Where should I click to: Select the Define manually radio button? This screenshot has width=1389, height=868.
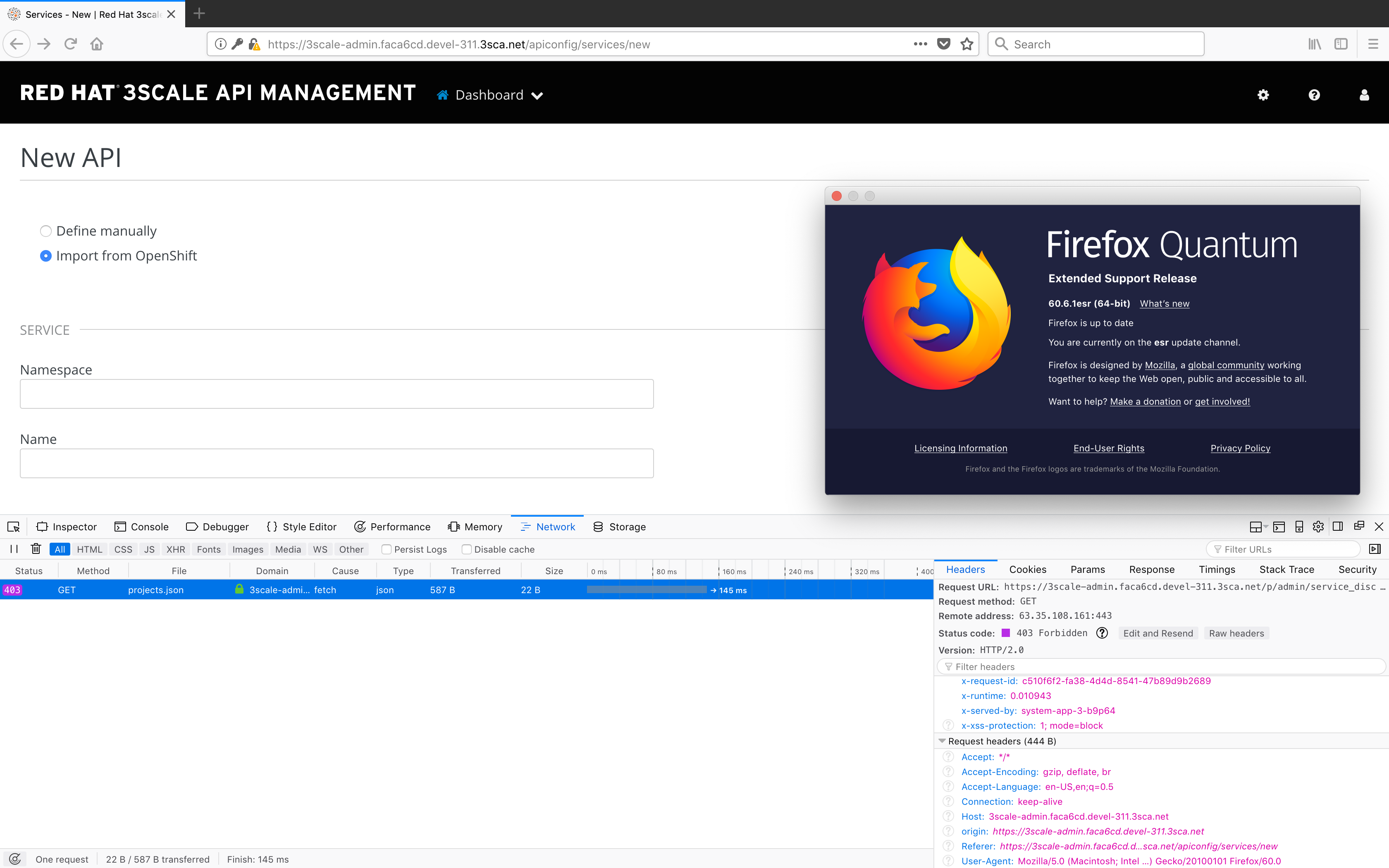pyautogui.click(x=46, y=231)
